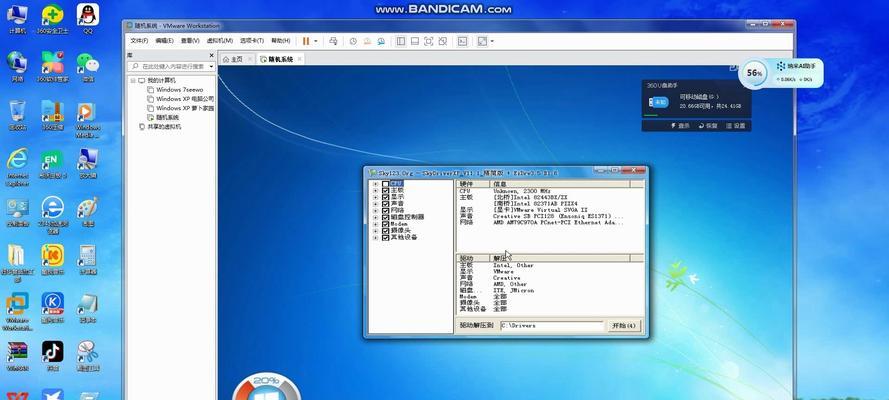Expand the 主板 tree node
Viewport: 889px width, 400px height.
[x=375, y=190]
